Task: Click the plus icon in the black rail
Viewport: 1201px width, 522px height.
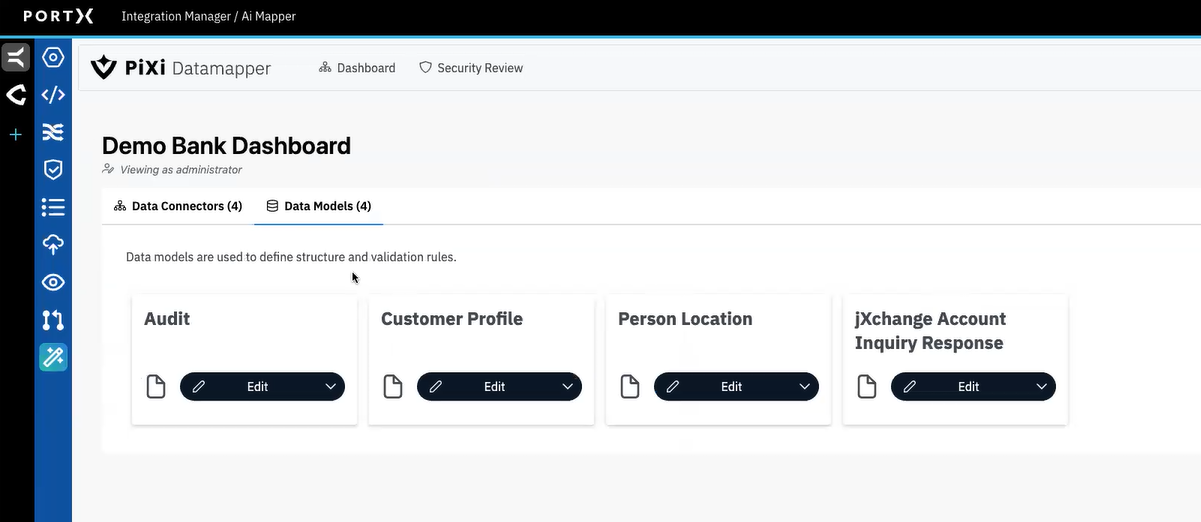Action: [16, 134]
